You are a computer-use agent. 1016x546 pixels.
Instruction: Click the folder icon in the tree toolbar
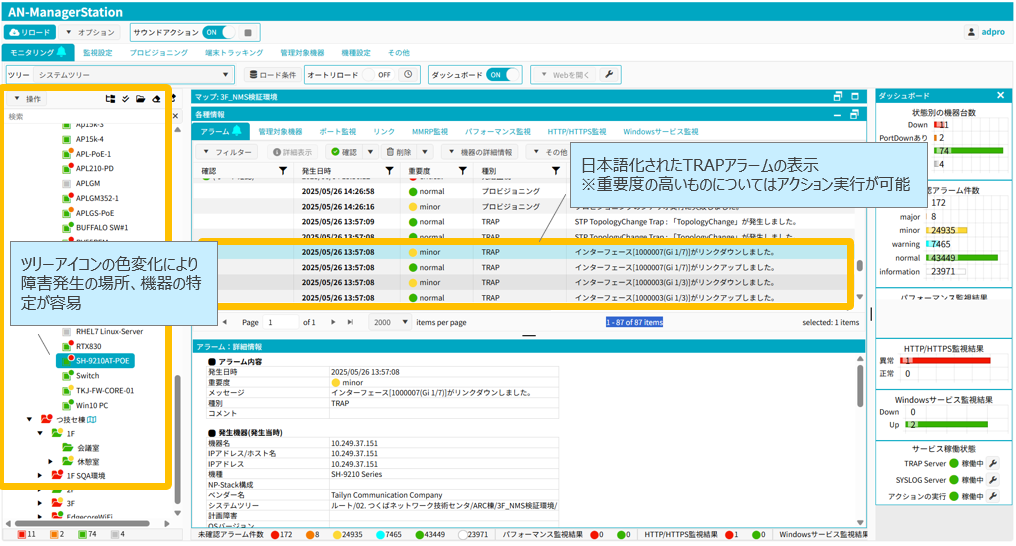(141, 99)
